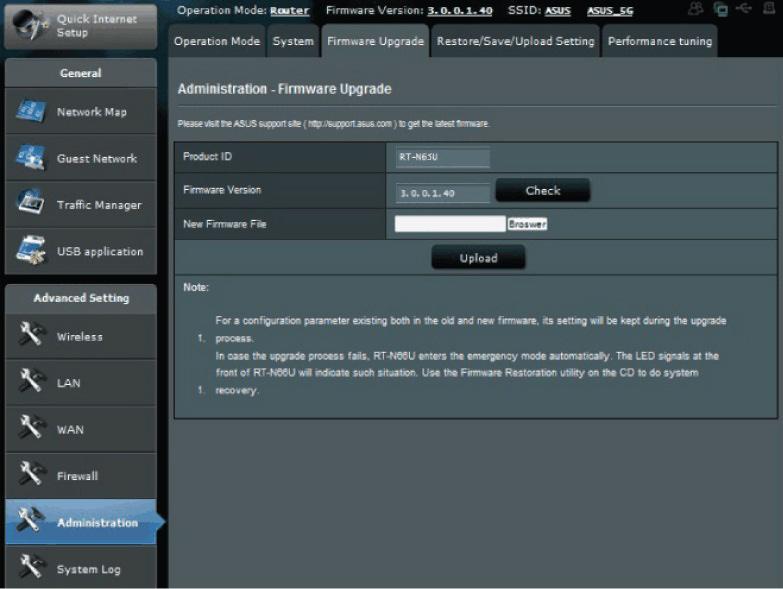Click the Product ID field RT-N65U
The image size is (783, 589).
pyautogui.click(x=442, y=157)
